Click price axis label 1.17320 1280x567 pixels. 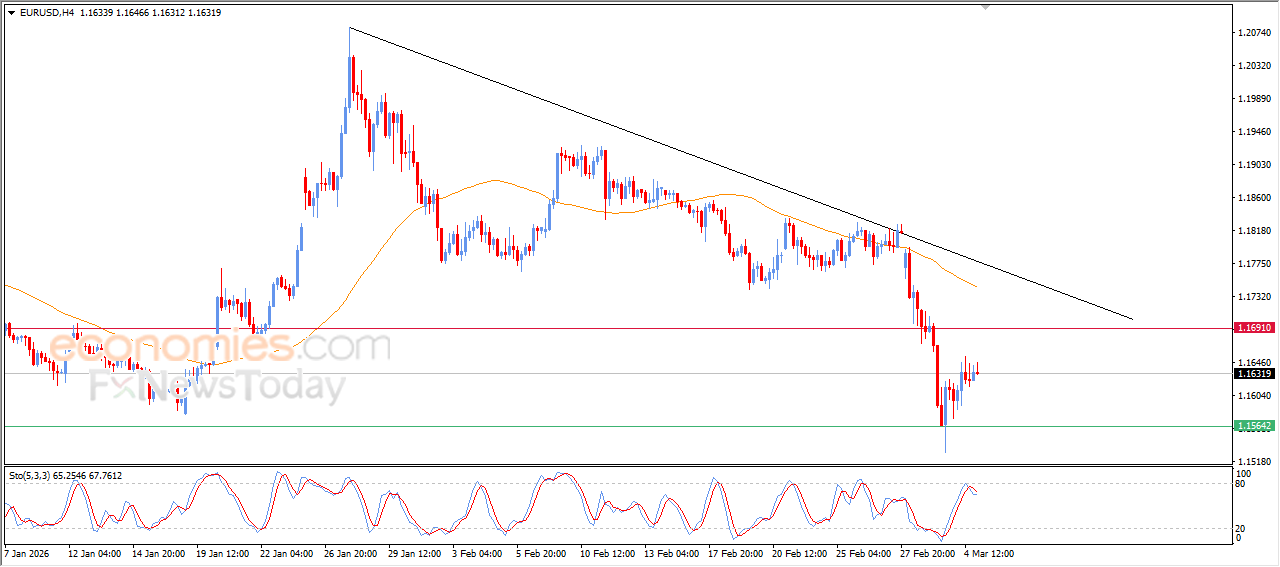click(1254, 297)
